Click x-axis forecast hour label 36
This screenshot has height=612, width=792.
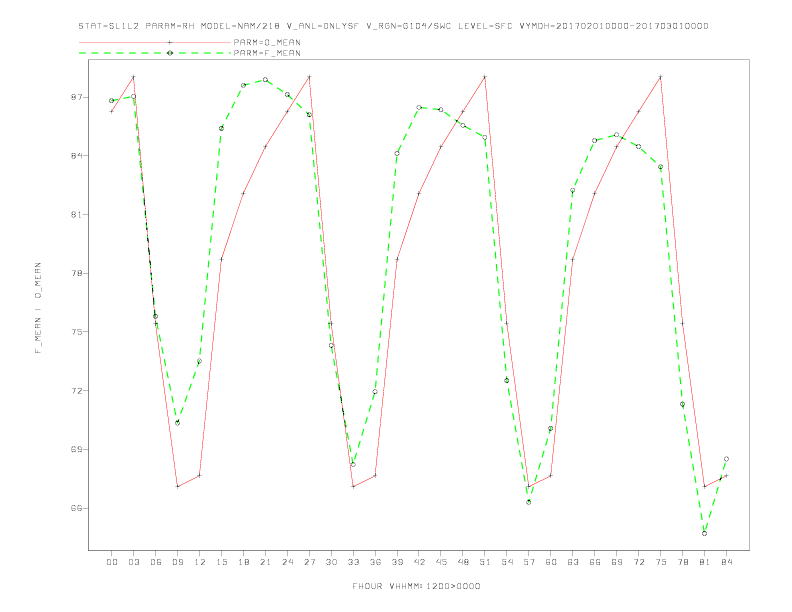click(375, 562)
